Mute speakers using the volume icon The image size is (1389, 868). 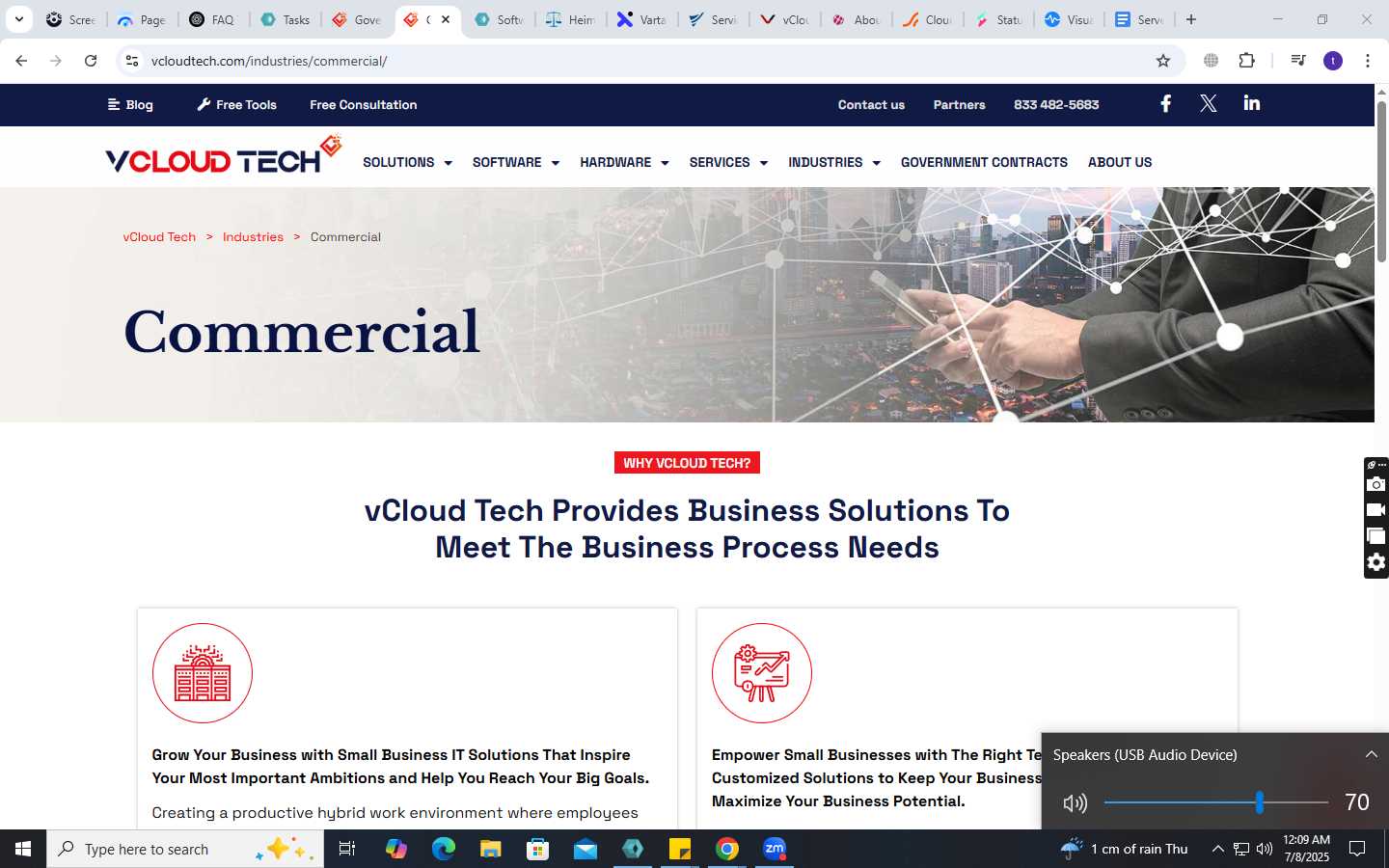coord(1075,802)
